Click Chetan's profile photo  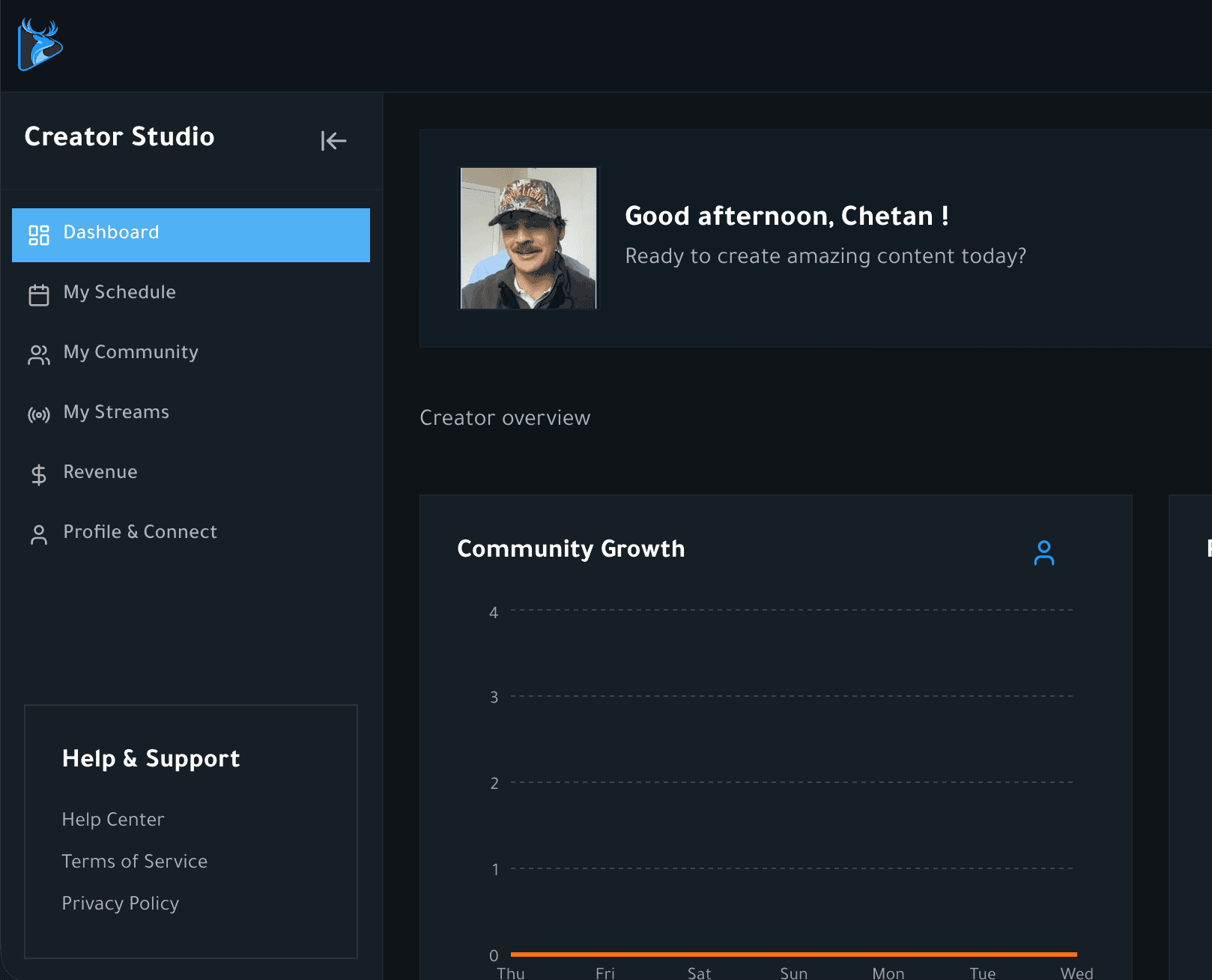(x=528, y=238)
